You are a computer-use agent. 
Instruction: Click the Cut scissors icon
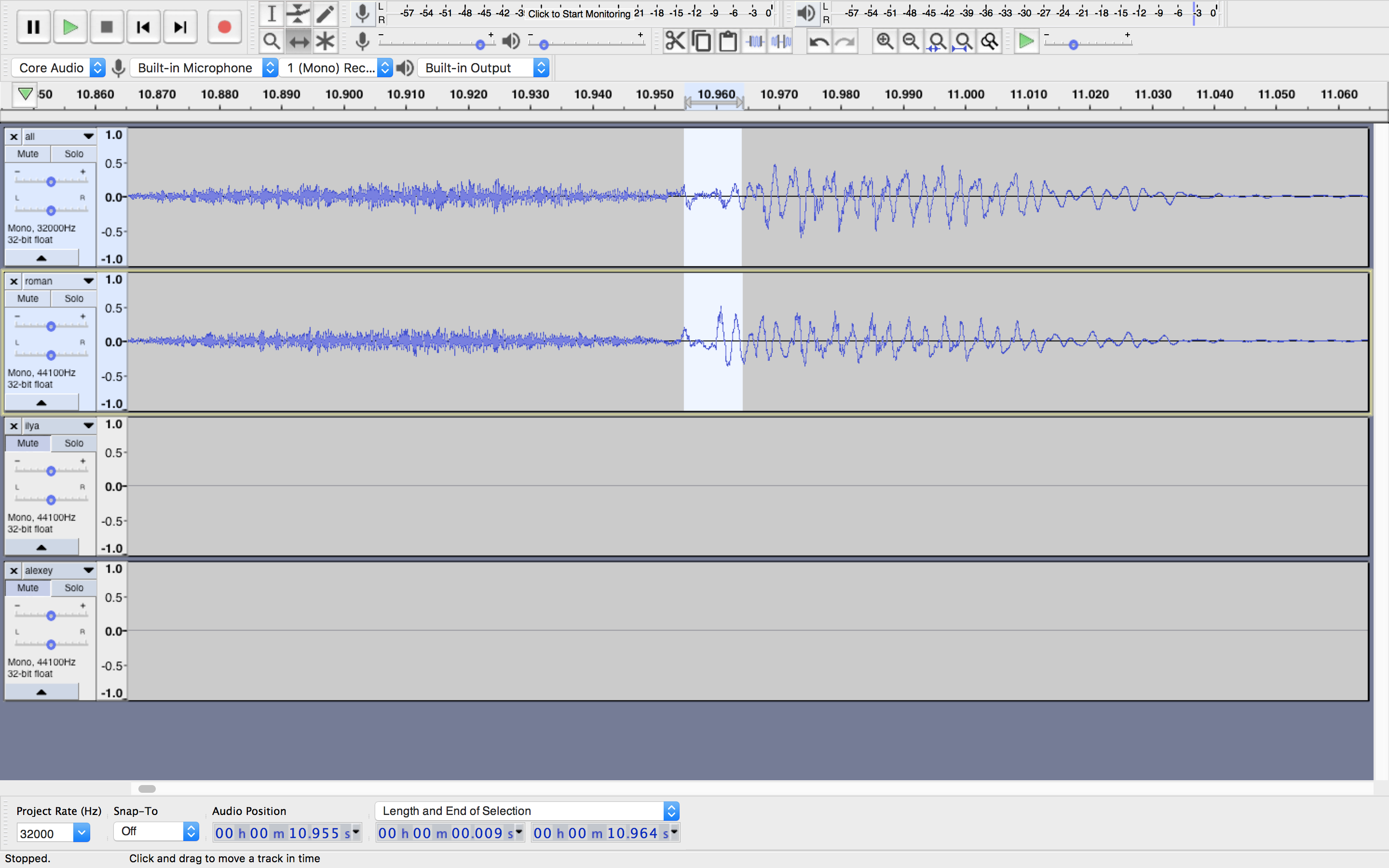675,41
